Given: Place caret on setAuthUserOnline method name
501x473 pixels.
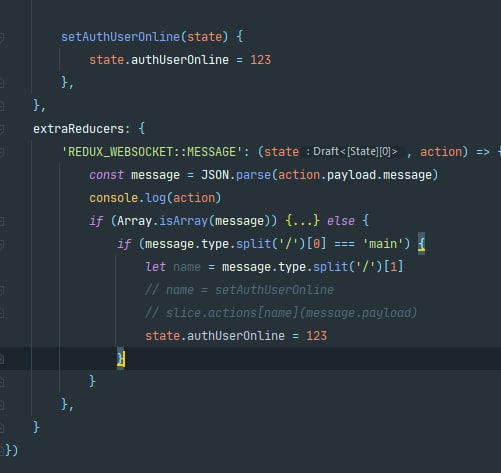Looking at the screenshot, I should point(120,37).
